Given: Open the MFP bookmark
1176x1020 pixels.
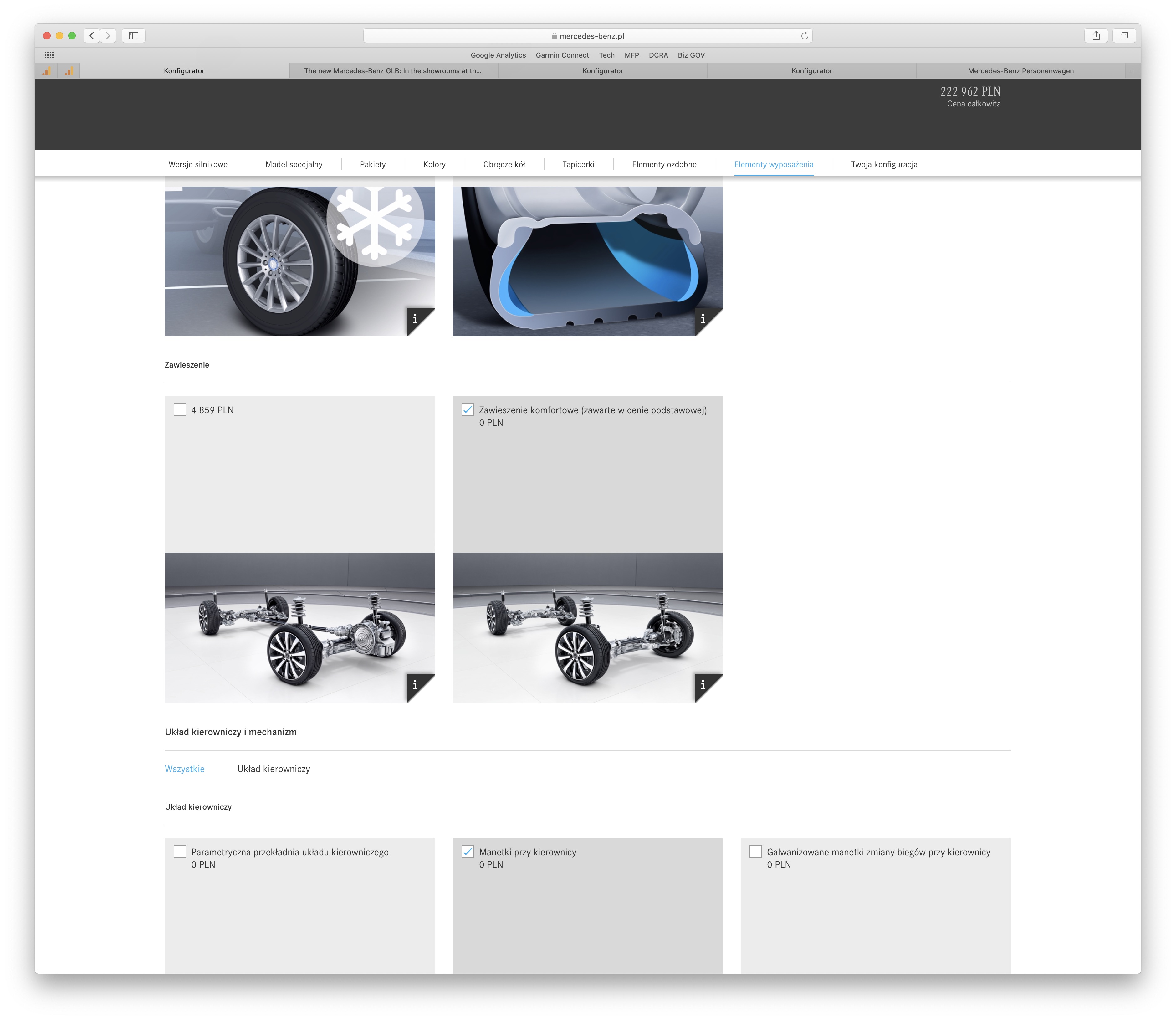Looking at the screenshot, I should point(631,55).
